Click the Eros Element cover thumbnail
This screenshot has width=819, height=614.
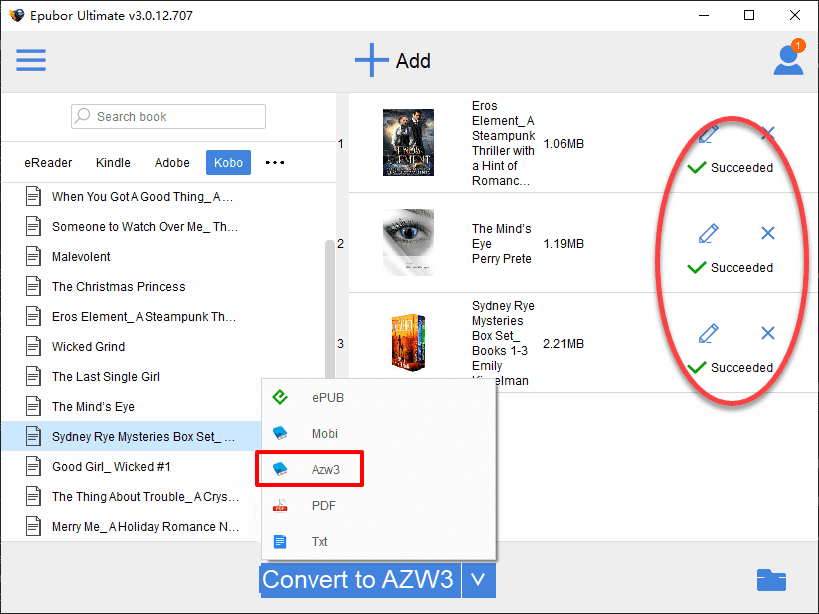pyautogui.click(x=408, y=143)
